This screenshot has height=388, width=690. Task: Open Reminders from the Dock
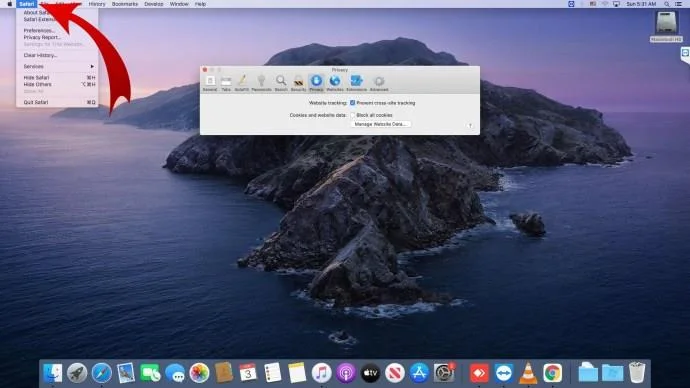pyautogui.click(x=272, y=373)
